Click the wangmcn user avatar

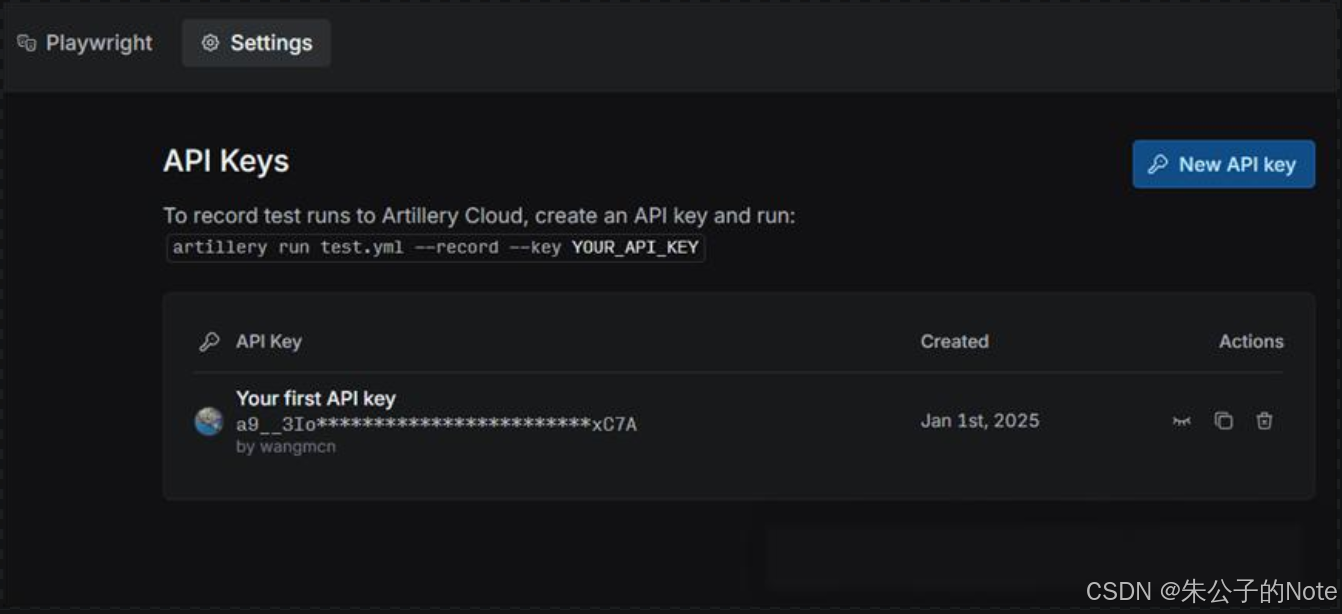209,421
